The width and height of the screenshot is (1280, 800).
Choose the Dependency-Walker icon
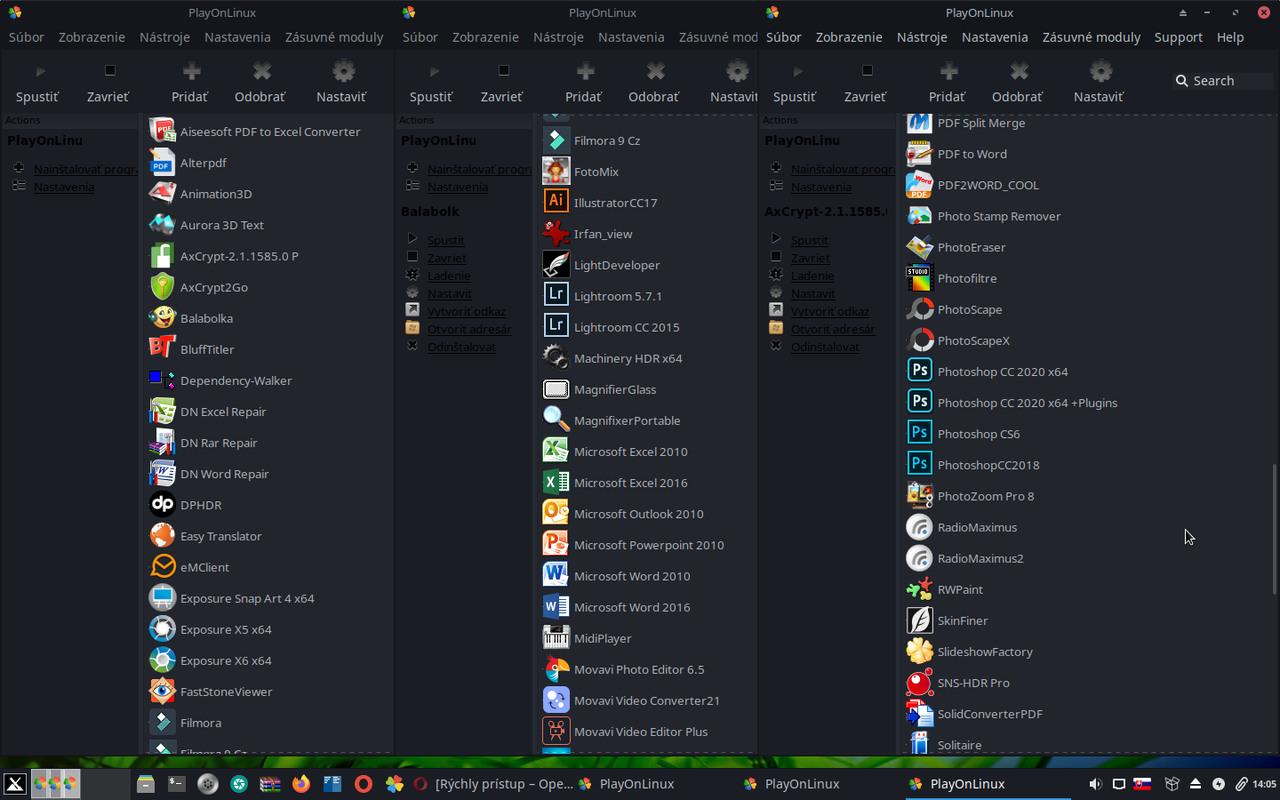[x=162, y=379]
